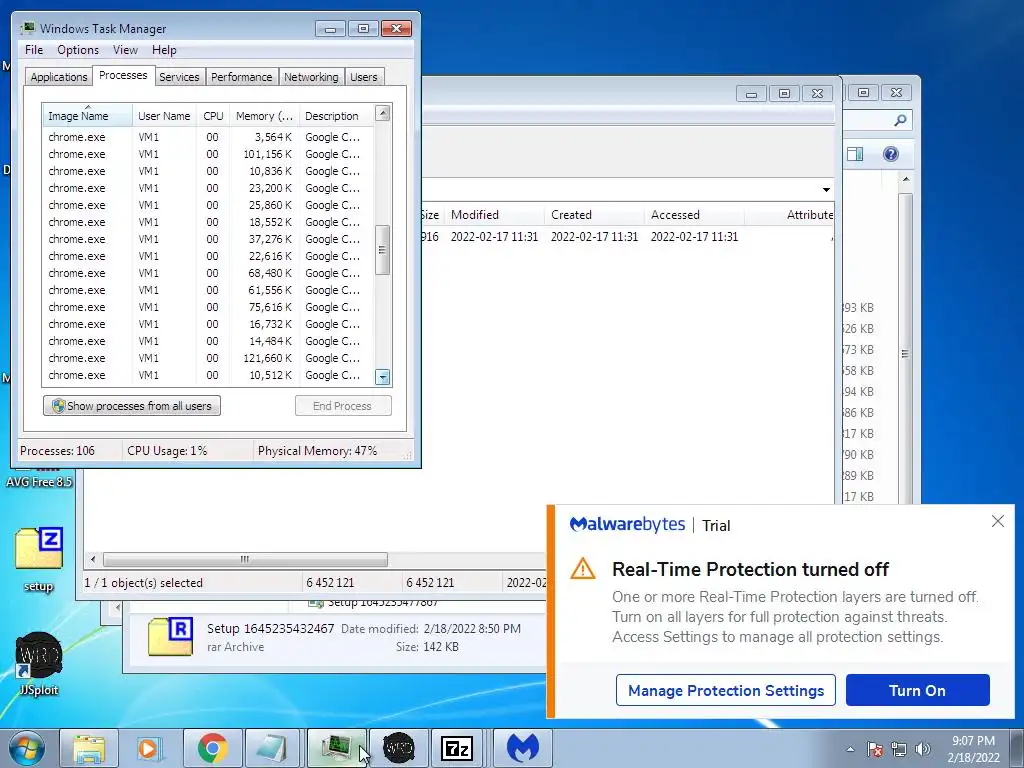Click the rar archive icon in details pane

pyautogui.click(x=170, y=635)
